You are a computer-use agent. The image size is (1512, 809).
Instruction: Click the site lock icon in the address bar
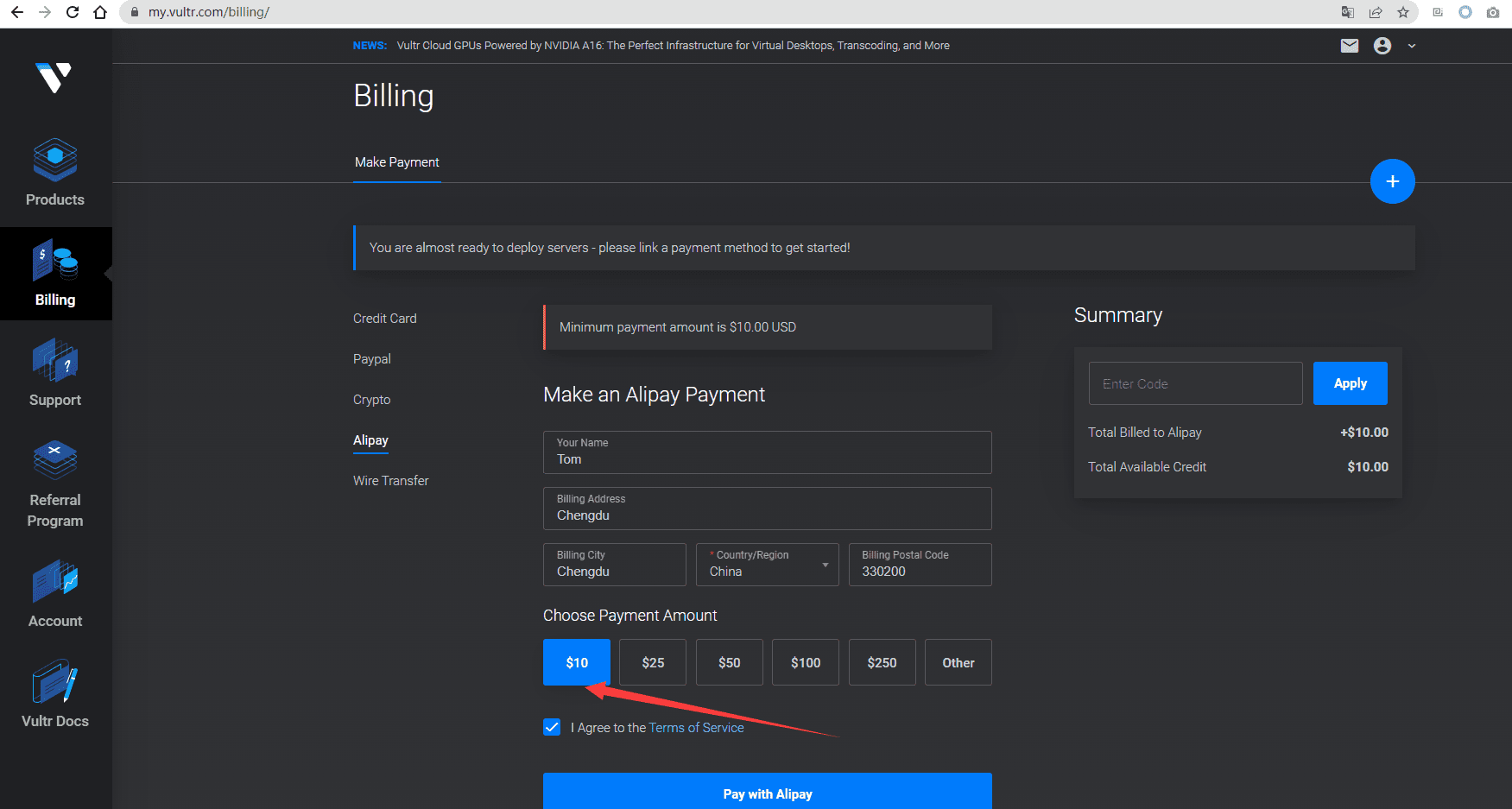click(134, 12)
